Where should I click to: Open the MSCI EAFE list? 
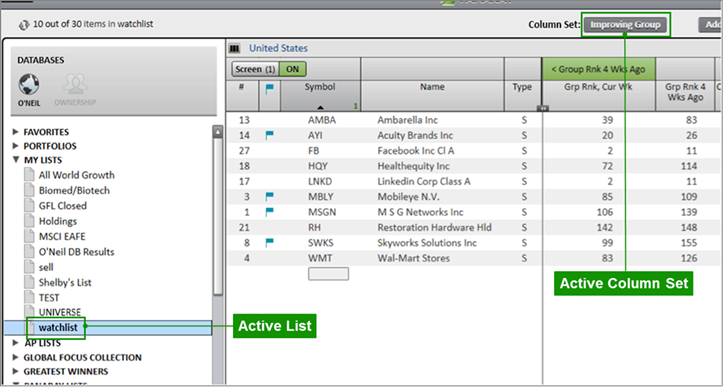(x=62, y=236)
